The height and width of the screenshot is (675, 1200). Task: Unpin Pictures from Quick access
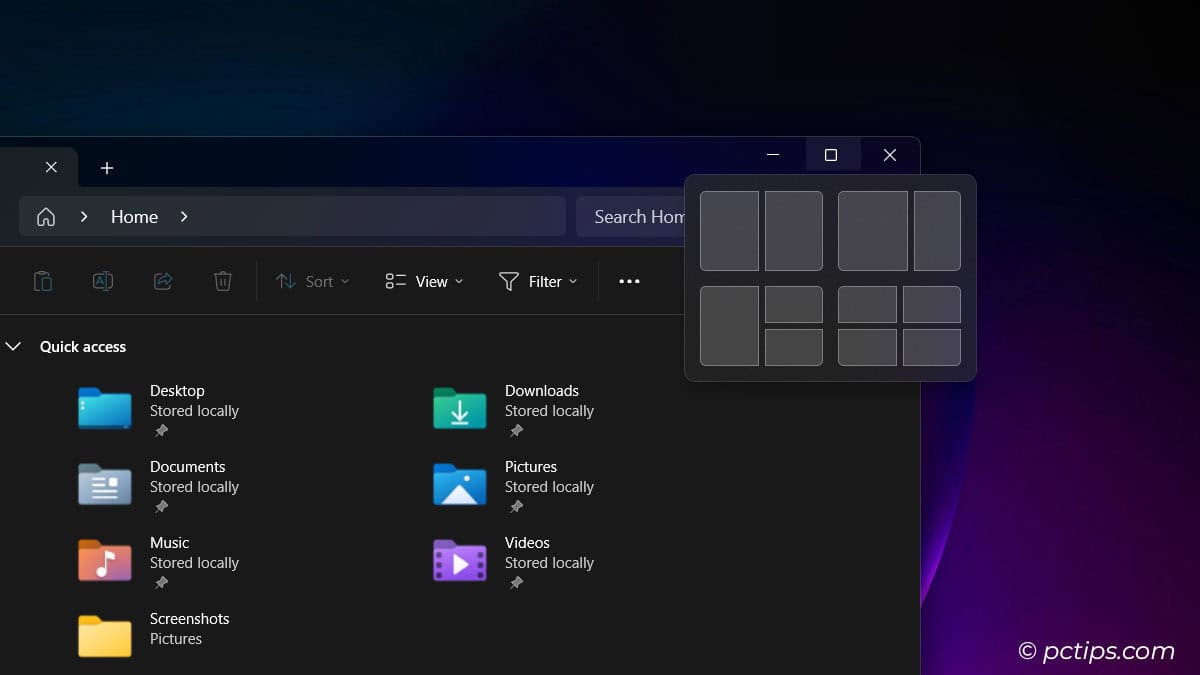point(516,506)
